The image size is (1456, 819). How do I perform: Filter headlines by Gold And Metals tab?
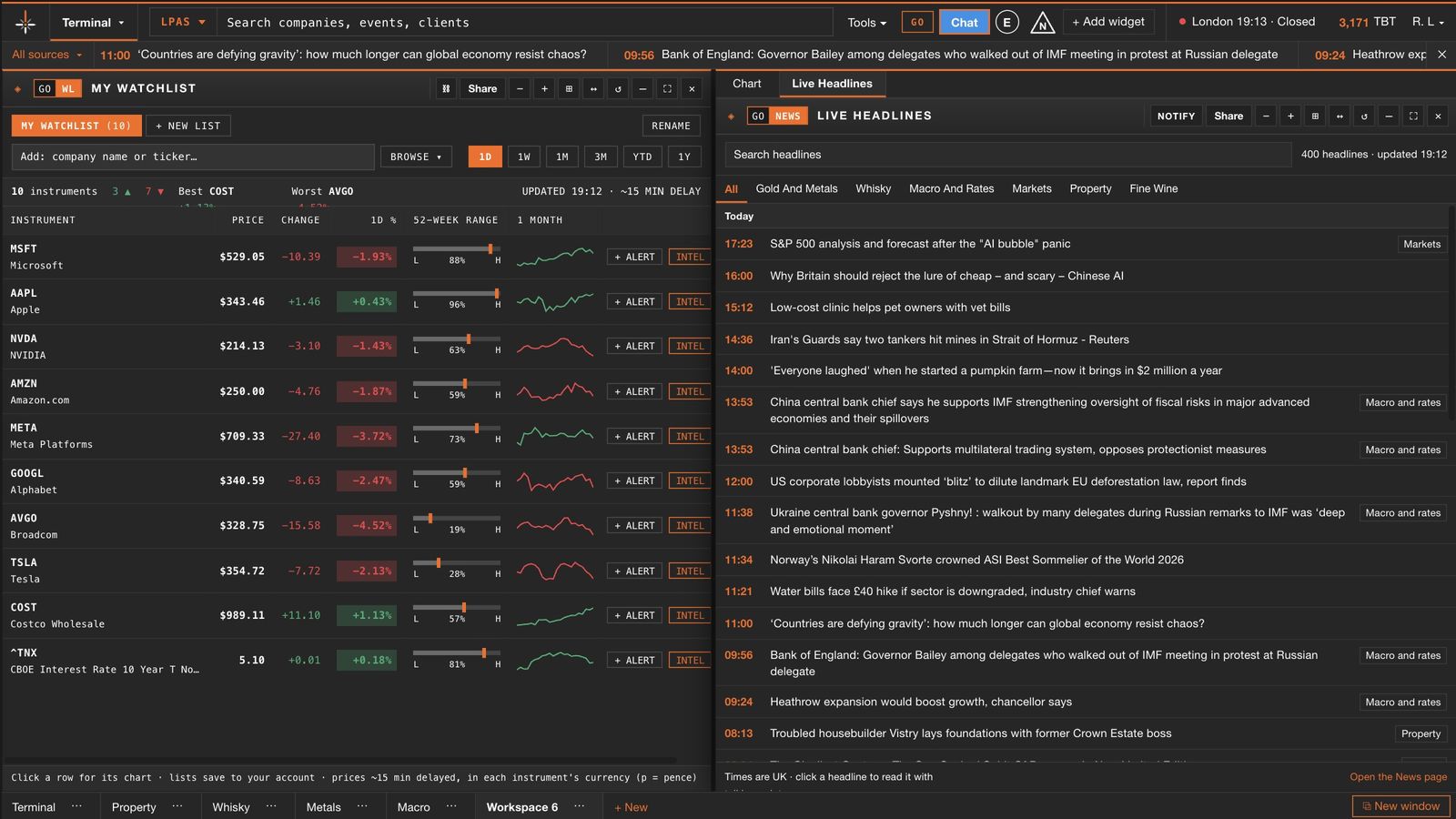coord(796,188)
